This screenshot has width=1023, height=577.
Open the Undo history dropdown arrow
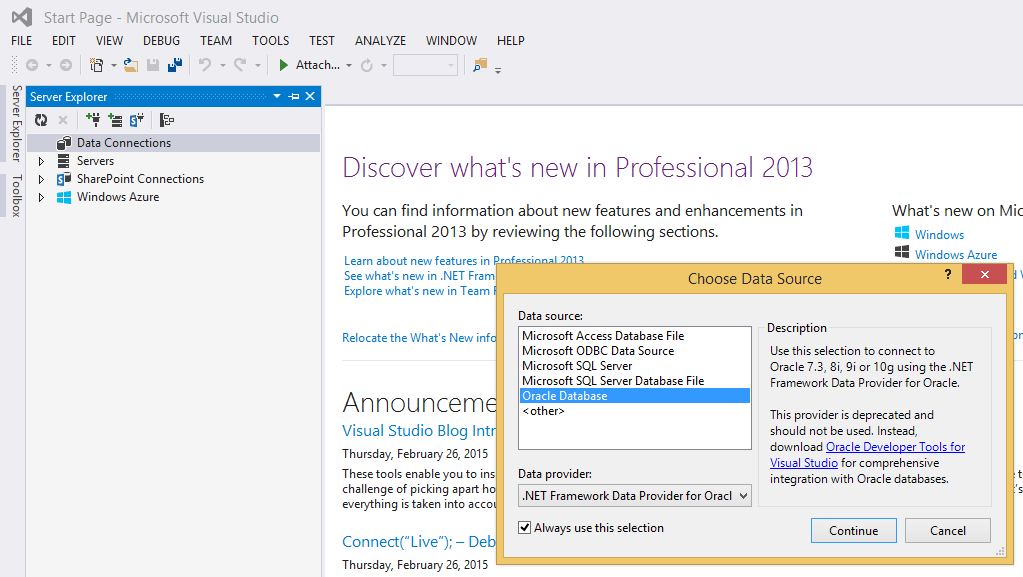tap(222, 66)
